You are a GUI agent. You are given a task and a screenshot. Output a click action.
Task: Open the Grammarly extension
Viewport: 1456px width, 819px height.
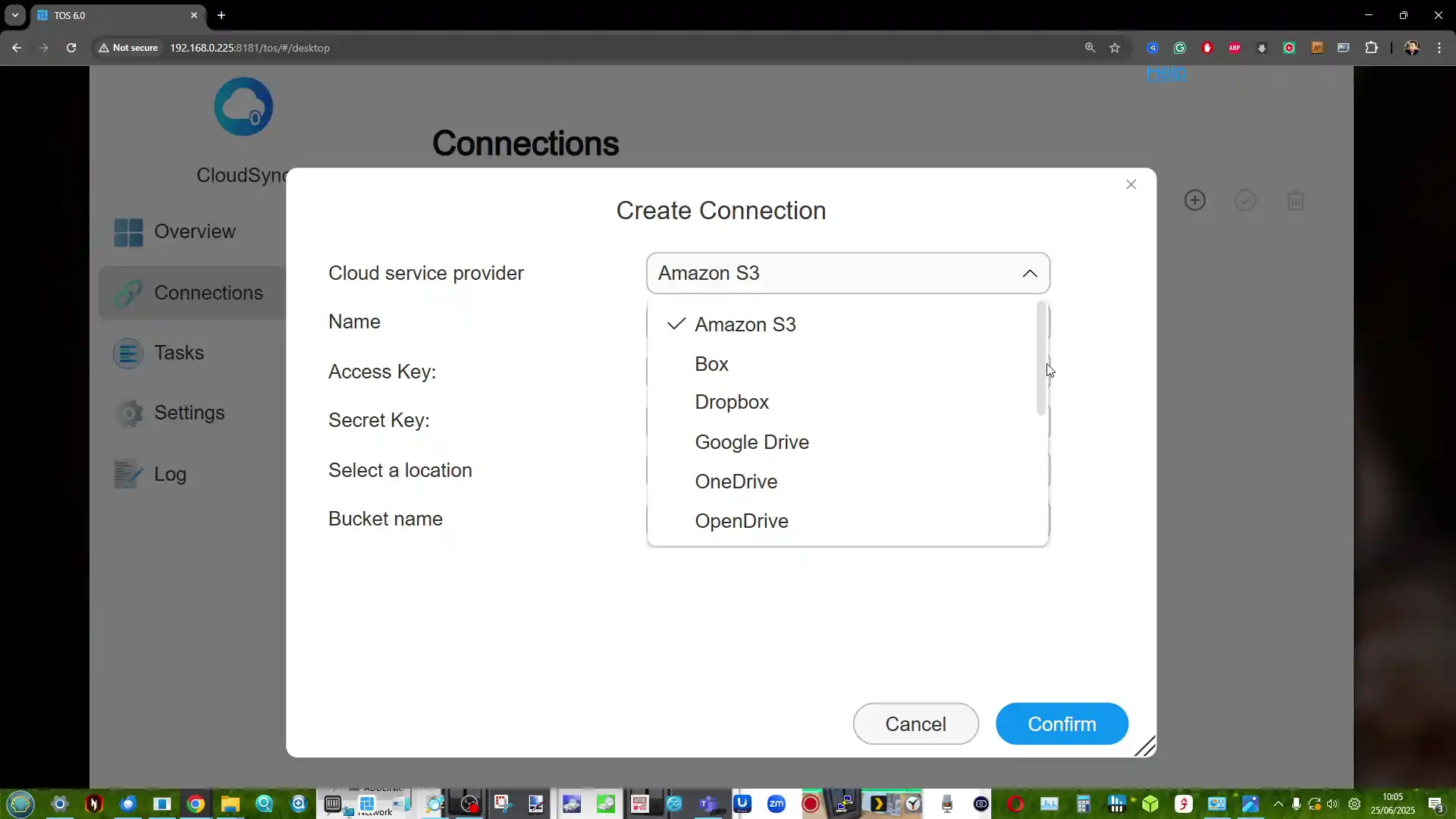pyautogui.click(x=1180, y=48)
